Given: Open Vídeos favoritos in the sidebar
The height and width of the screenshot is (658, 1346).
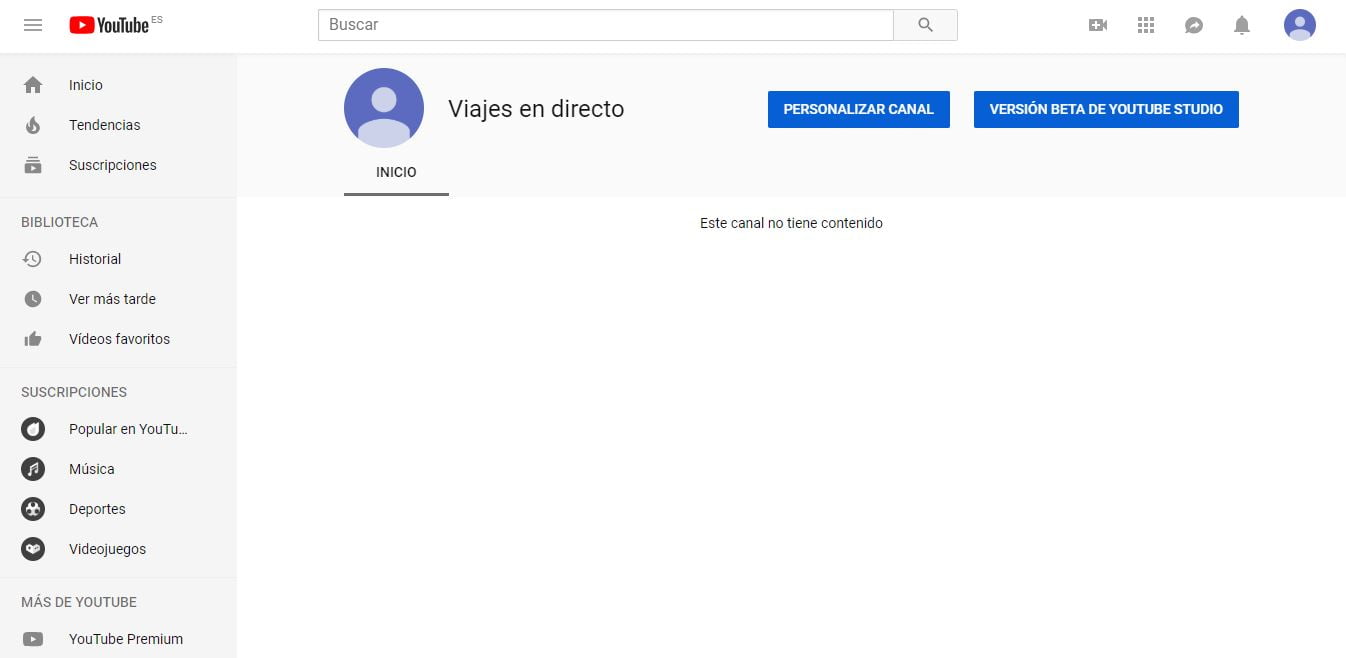Looking at the screenshot, I should [x=119, y=339].
